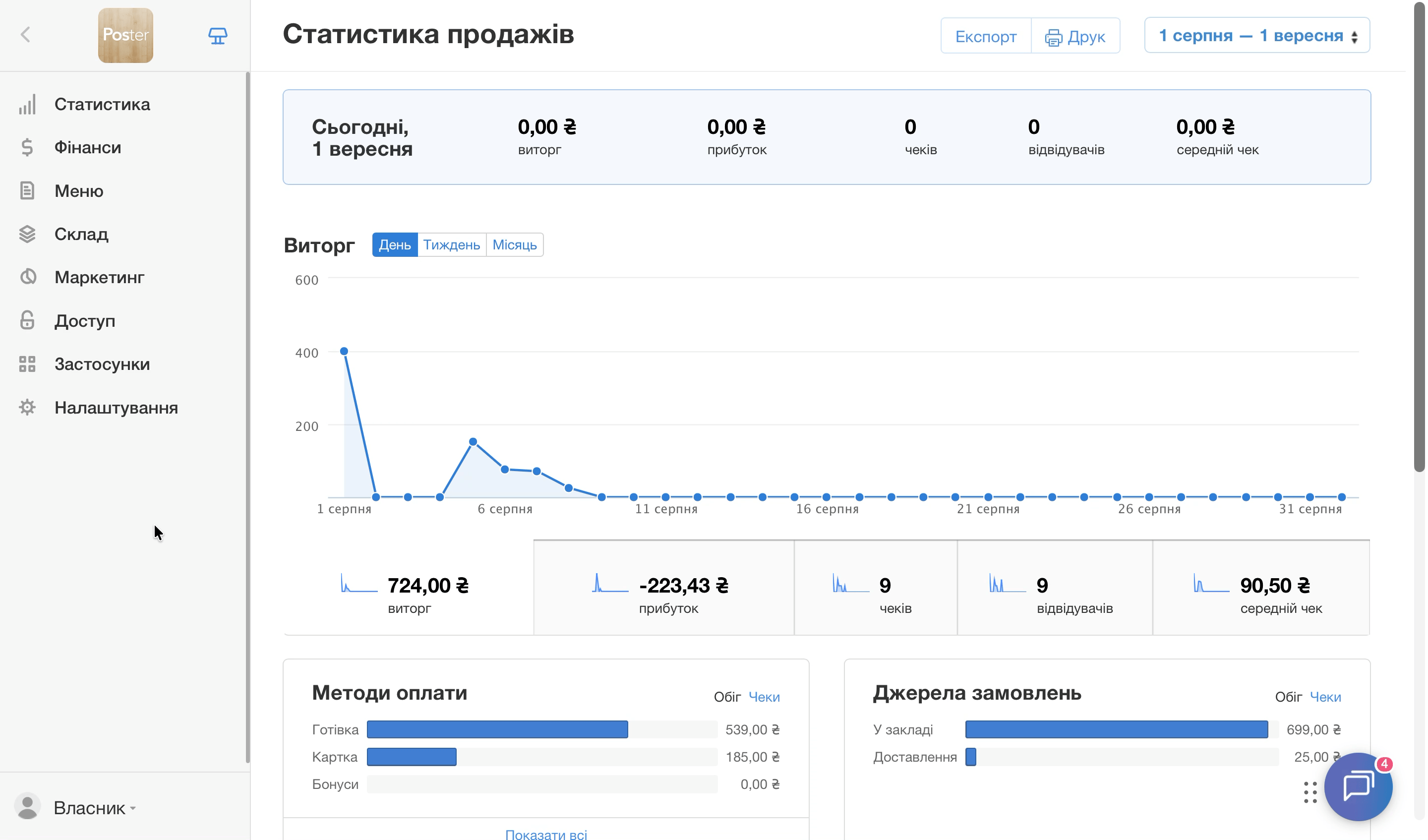Click the sparkline next to 90,50 ₴
The height and width of the screenshot is (840, 1428).
tap(1211, 583)
